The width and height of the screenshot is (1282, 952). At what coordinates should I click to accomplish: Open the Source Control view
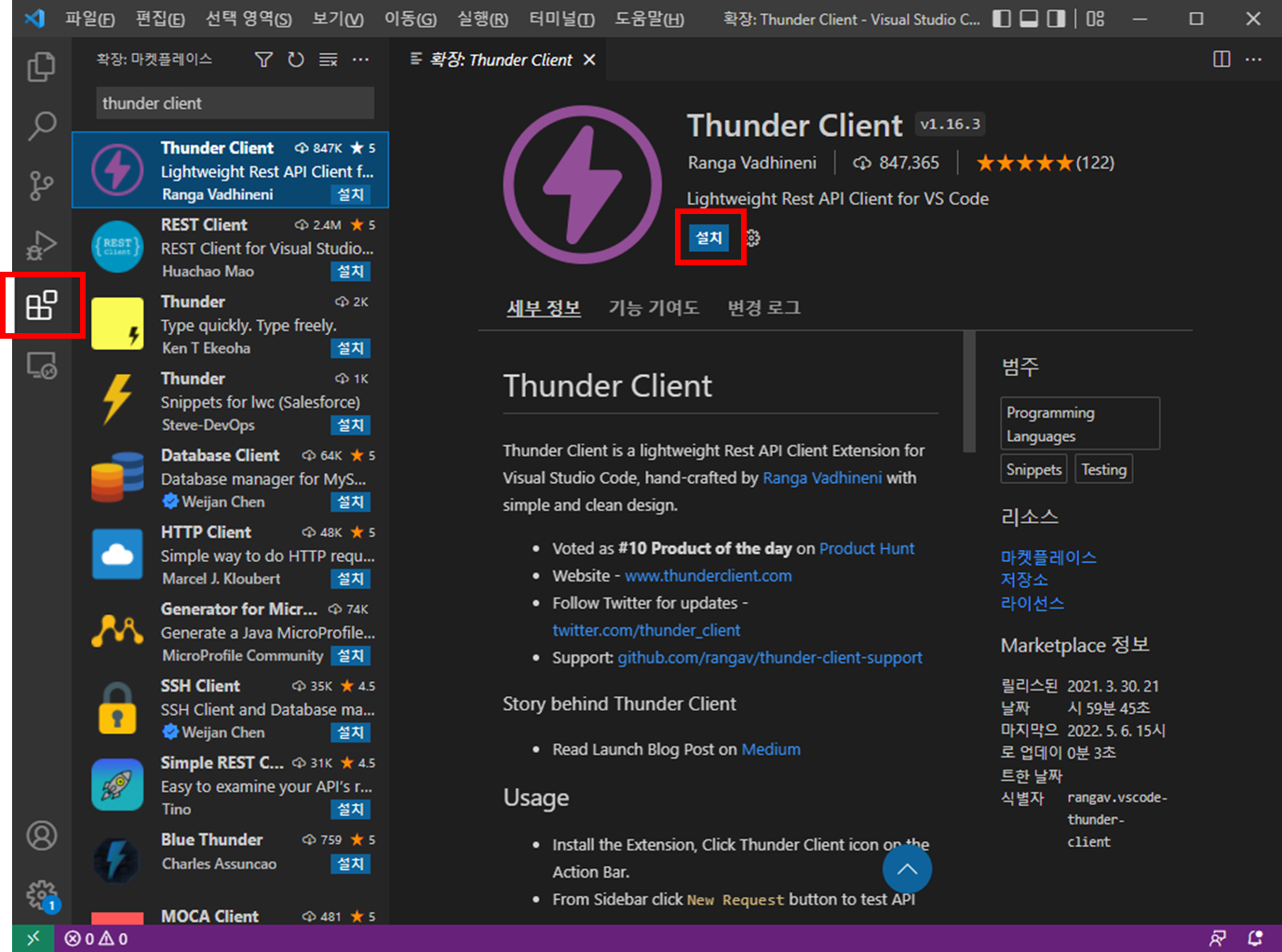(41, 185)
